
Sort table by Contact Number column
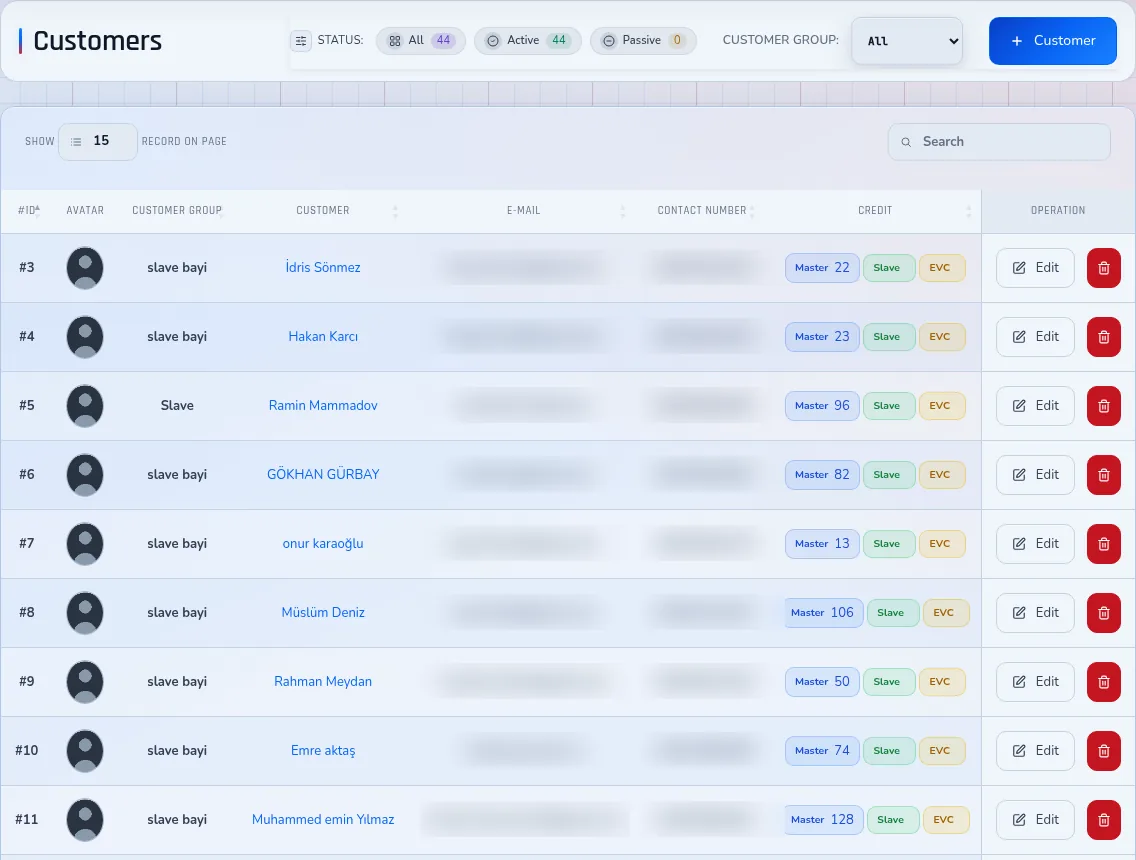point(701,210)
